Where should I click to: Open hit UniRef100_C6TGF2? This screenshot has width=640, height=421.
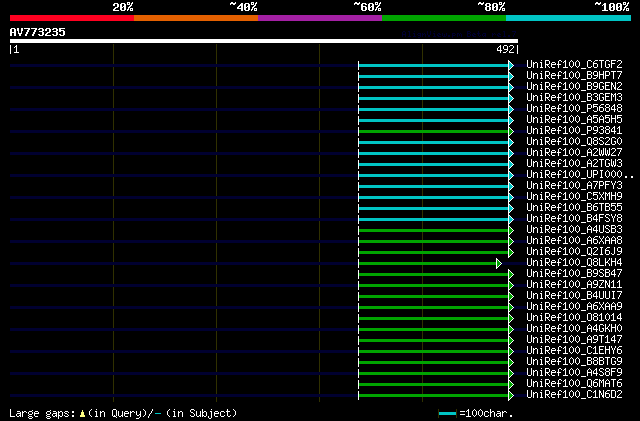click(574, 65)
